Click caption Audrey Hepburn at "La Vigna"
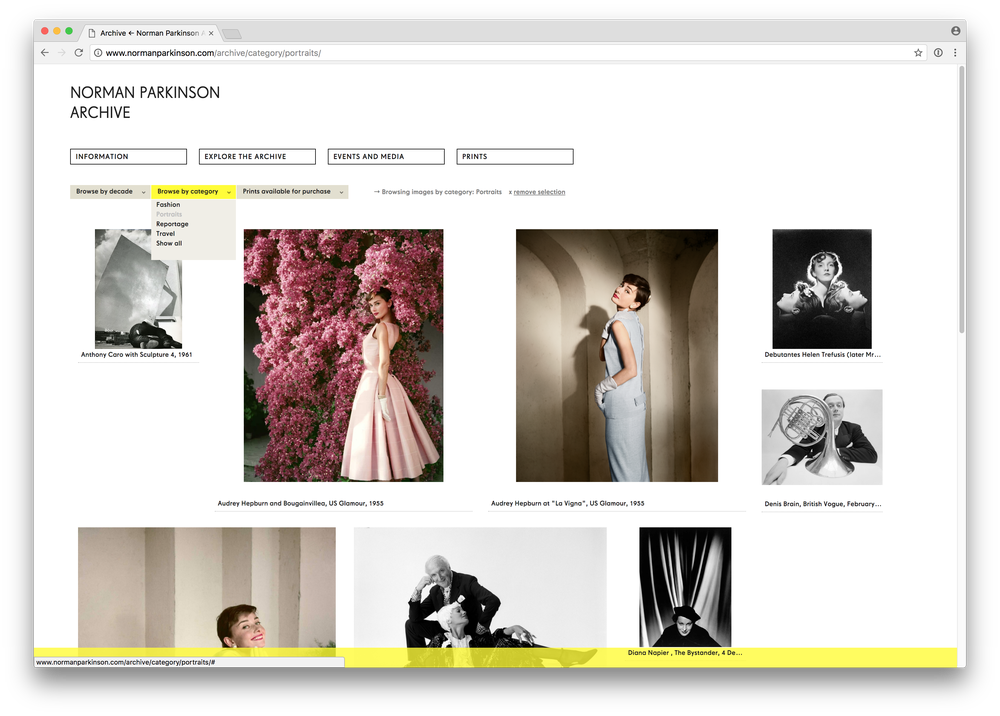Screen dimensions: 1000x716 [x=568, y=503]
